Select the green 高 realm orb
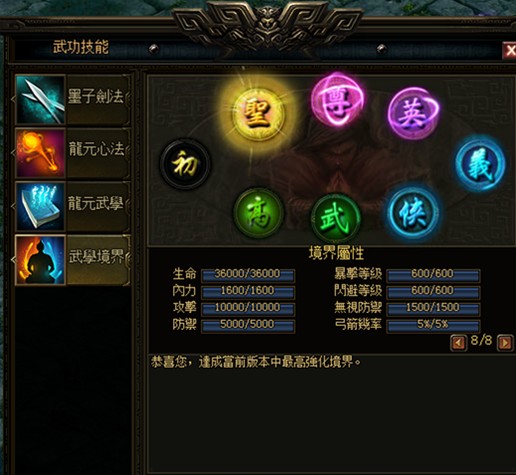516x475 pixels. pyautogui.click(x=259, y=214)
